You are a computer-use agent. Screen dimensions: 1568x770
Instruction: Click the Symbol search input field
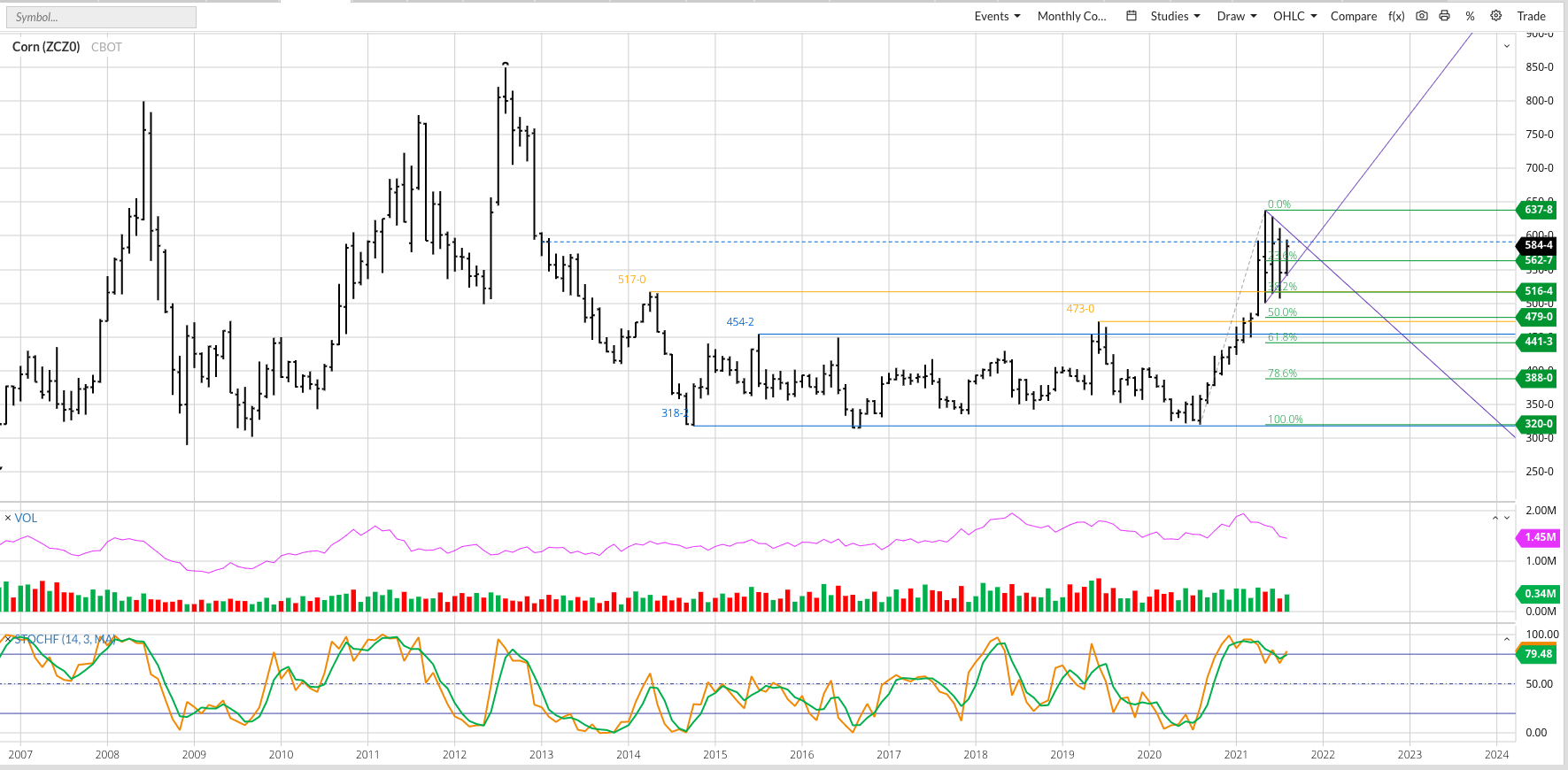[x=102, y=17]
